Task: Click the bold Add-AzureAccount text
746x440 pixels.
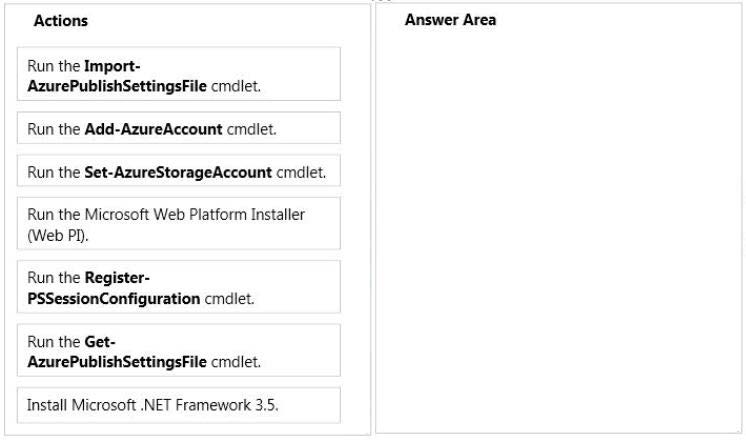Action: (153, 129)
